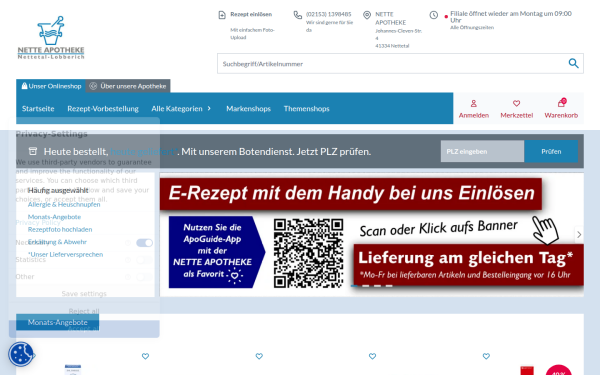Click the search magnifier icon

tap(573, 63)
